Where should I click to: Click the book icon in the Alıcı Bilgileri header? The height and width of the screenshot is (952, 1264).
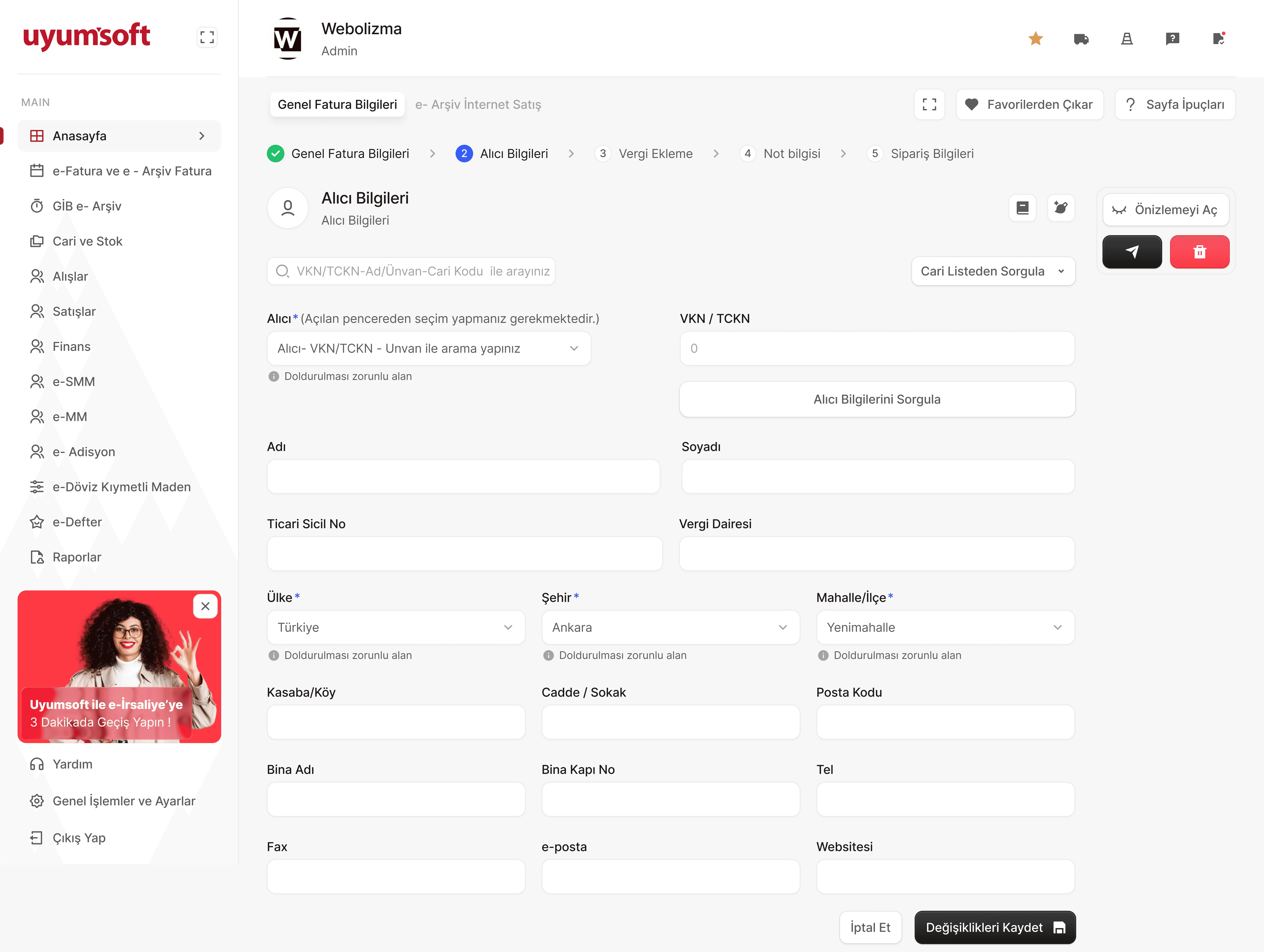click(x=1022, y=208)
